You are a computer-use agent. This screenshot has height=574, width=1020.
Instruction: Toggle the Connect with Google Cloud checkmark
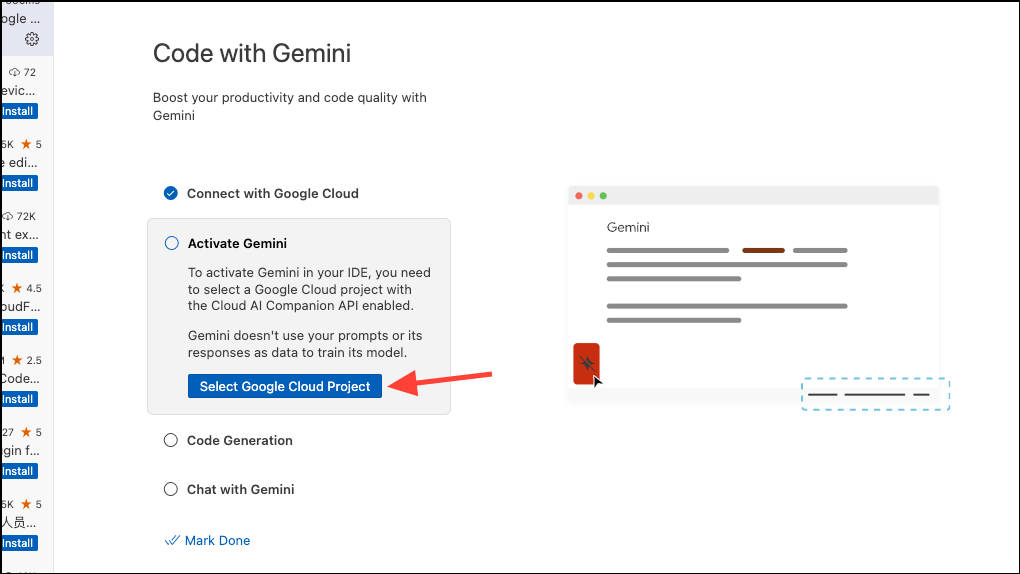(171, 193)
